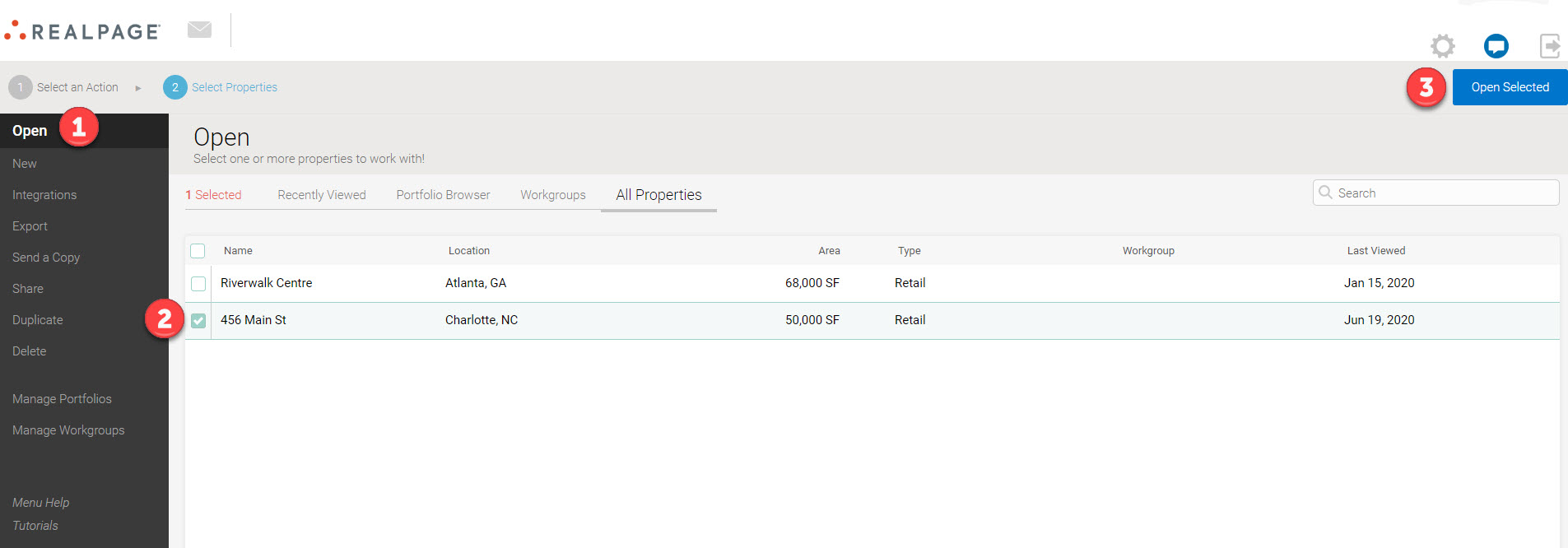Check the Riverwalk Centre checkbox
Screen dimensions: 1568x548
[198, 284]
